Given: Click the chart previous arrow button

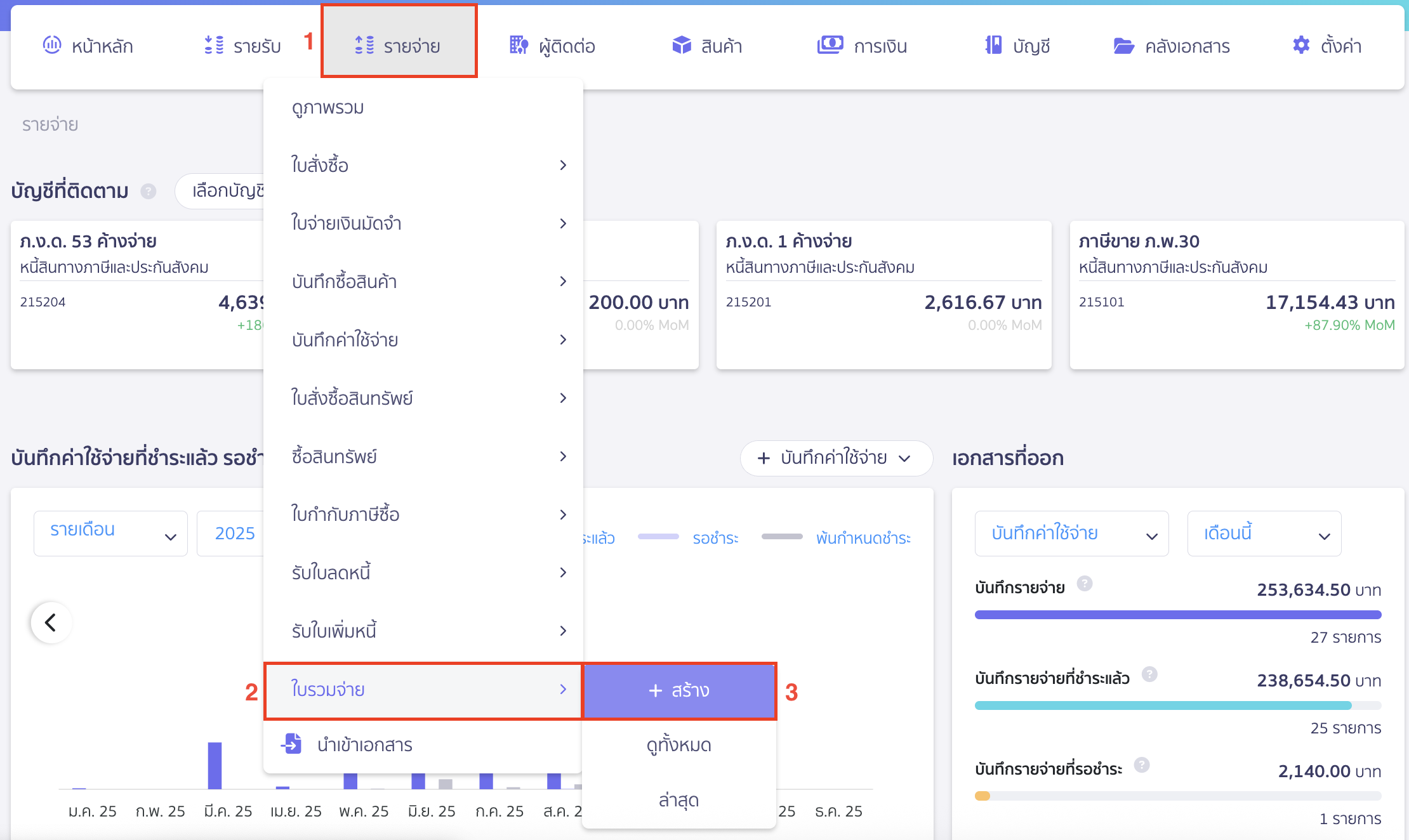Looking at the screenshot, I should [x=51, y=622].
